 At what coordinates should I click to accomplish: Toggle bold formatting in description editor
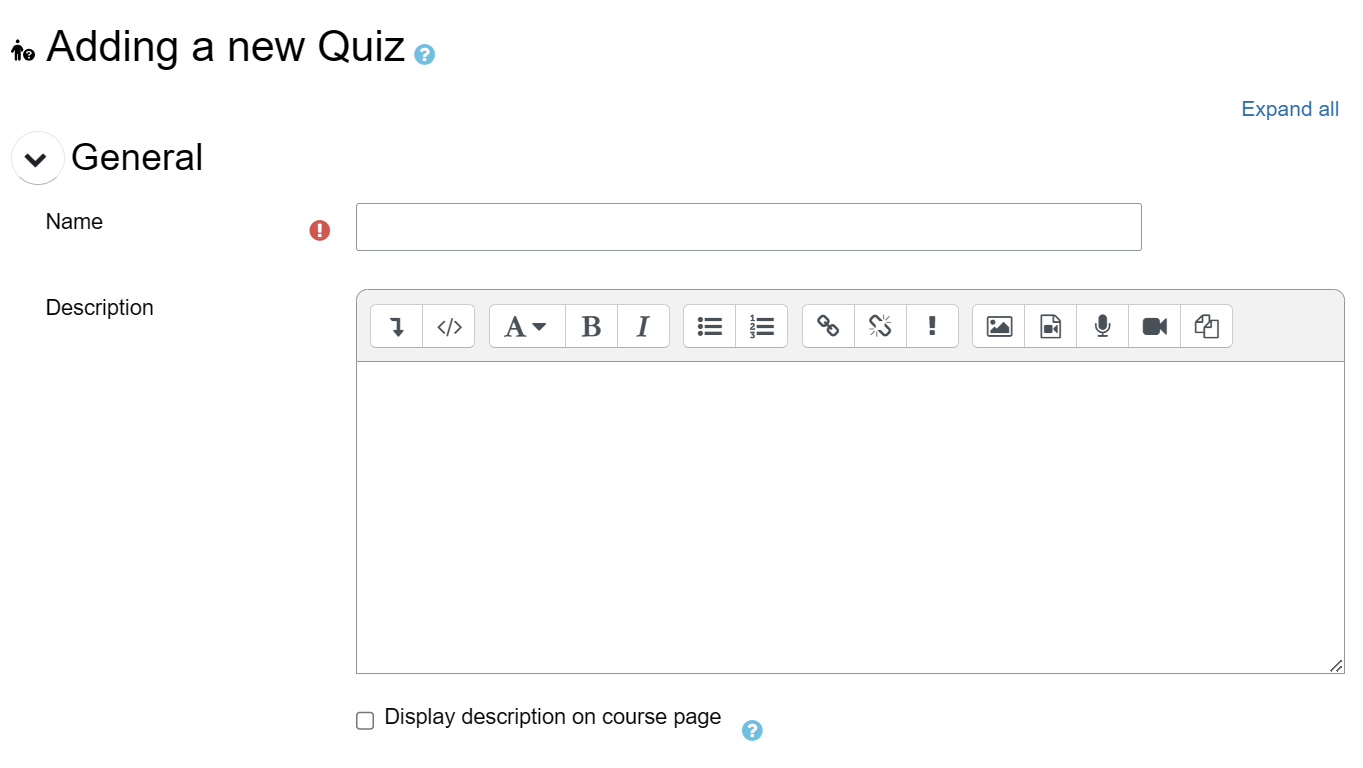click(x=591, y=326)
